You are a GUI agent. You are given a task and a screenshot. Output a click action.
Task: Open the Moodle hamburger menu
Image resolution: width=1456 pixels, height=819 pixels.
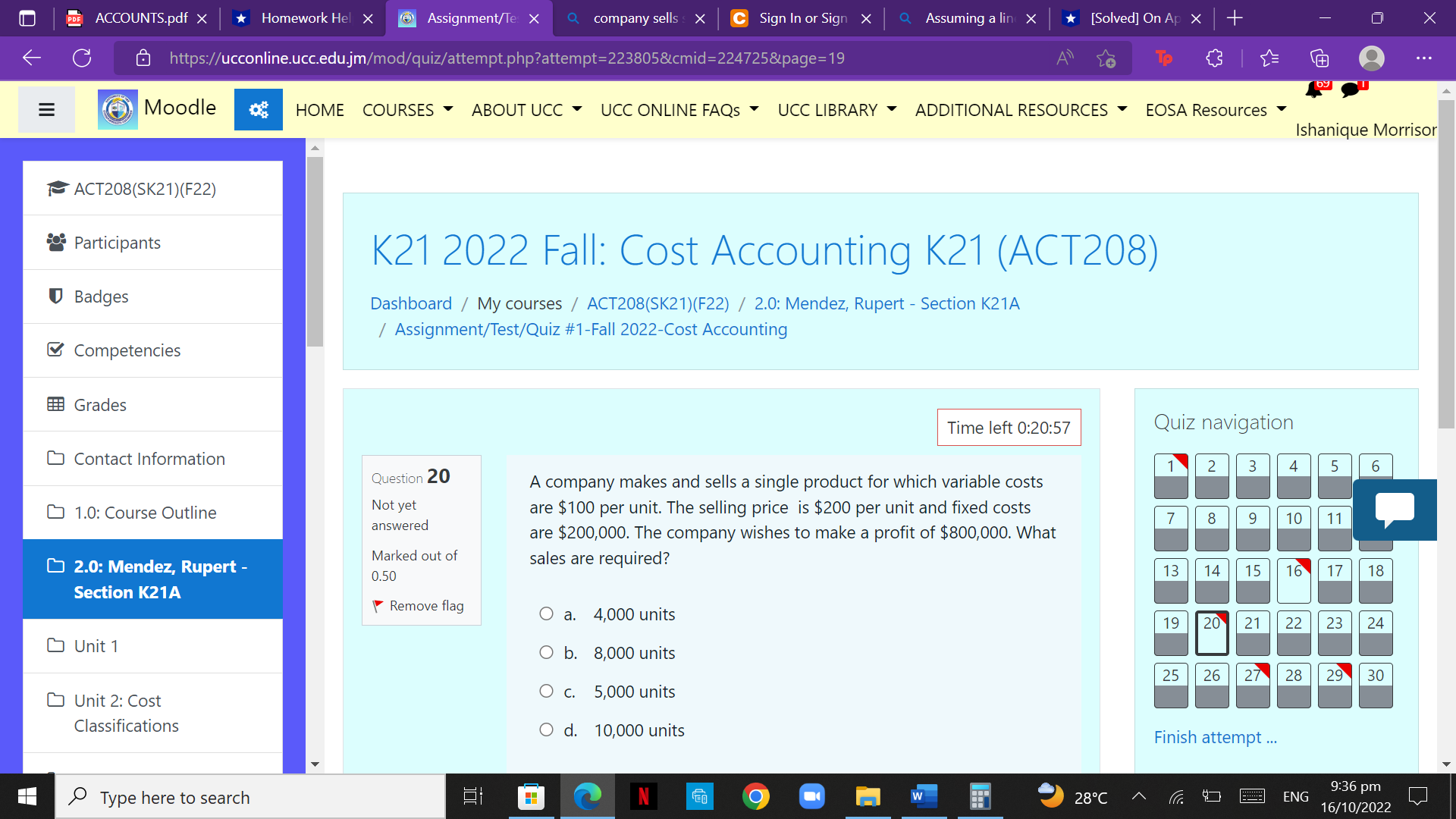pos(46,109)
